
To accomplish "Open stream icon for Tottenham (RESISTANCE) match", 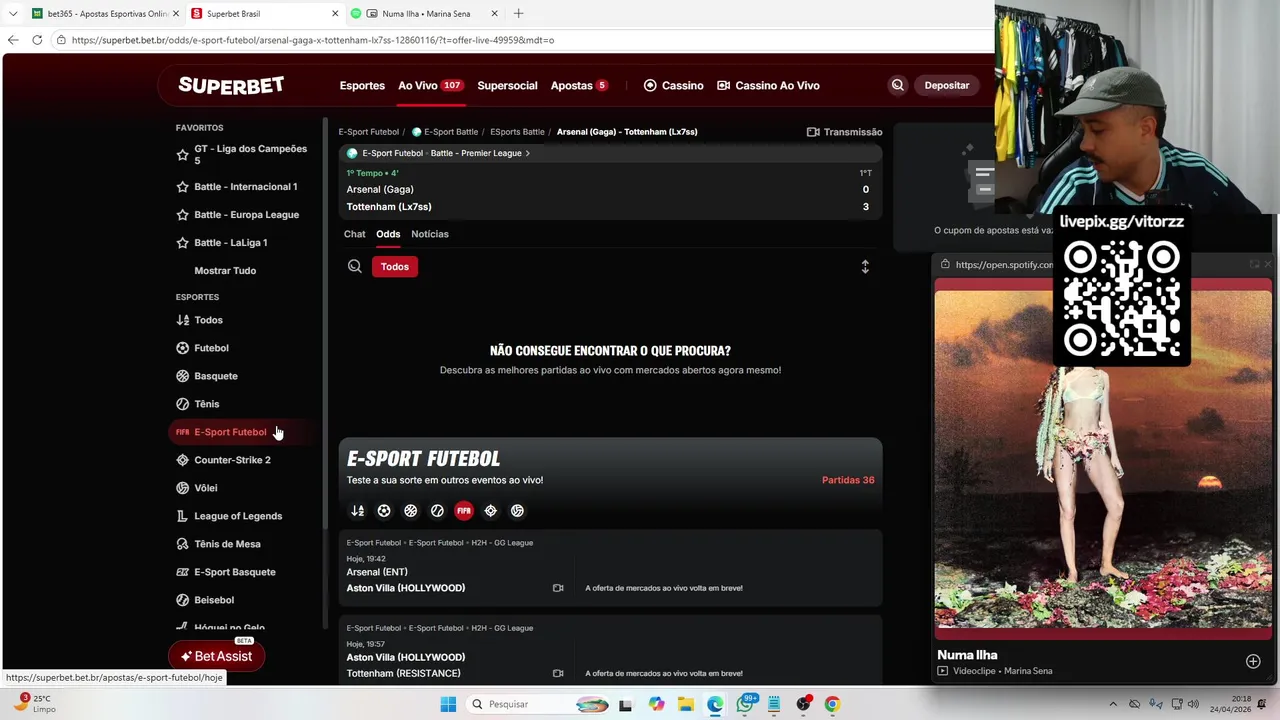I will pyautogui.click(x=558, y=674).
